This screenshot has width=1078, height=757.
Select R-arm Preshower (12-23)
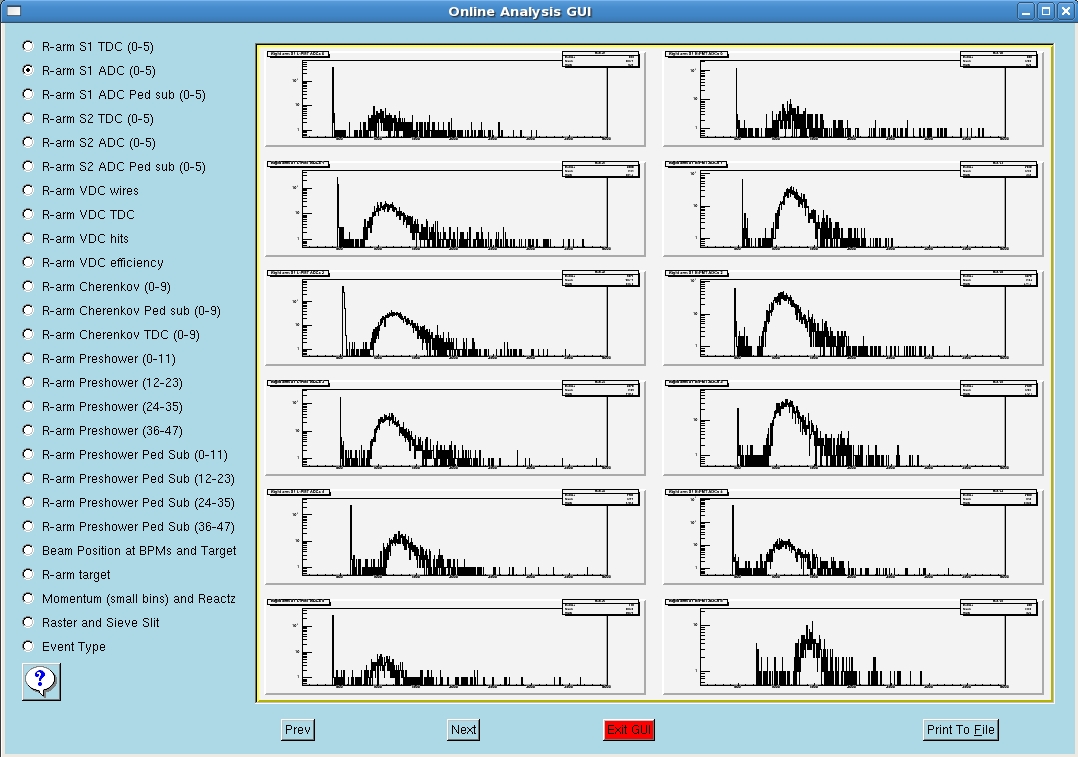tap(102, 383)
